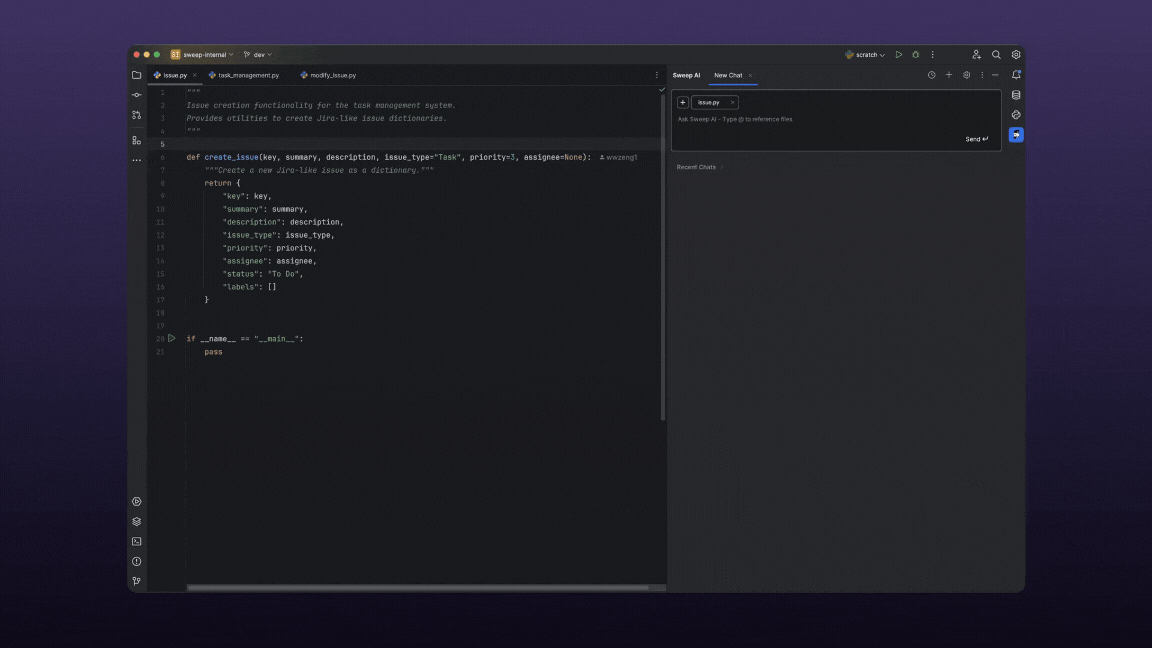Click the "labels": [] line

(x=250, y=287)
